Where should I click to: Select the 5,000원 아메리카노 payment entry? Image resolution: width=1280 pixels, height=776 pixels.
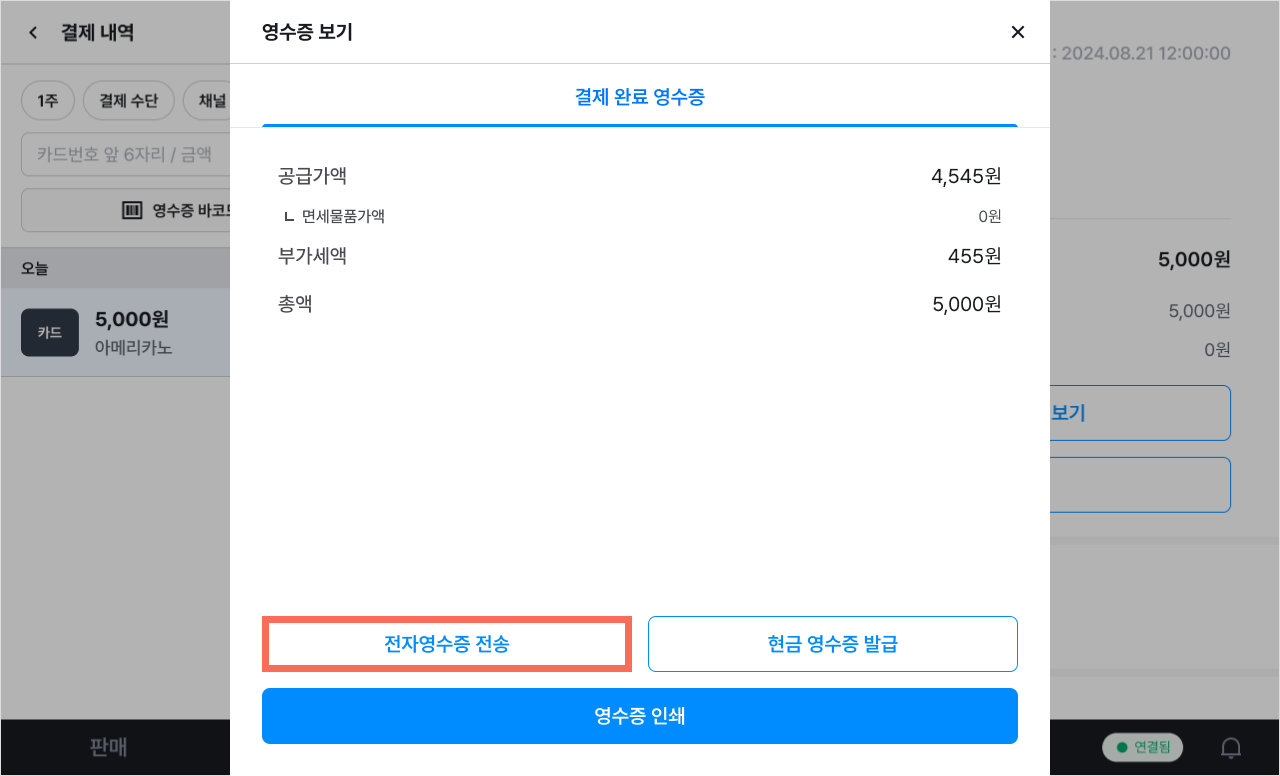(115, 333)
